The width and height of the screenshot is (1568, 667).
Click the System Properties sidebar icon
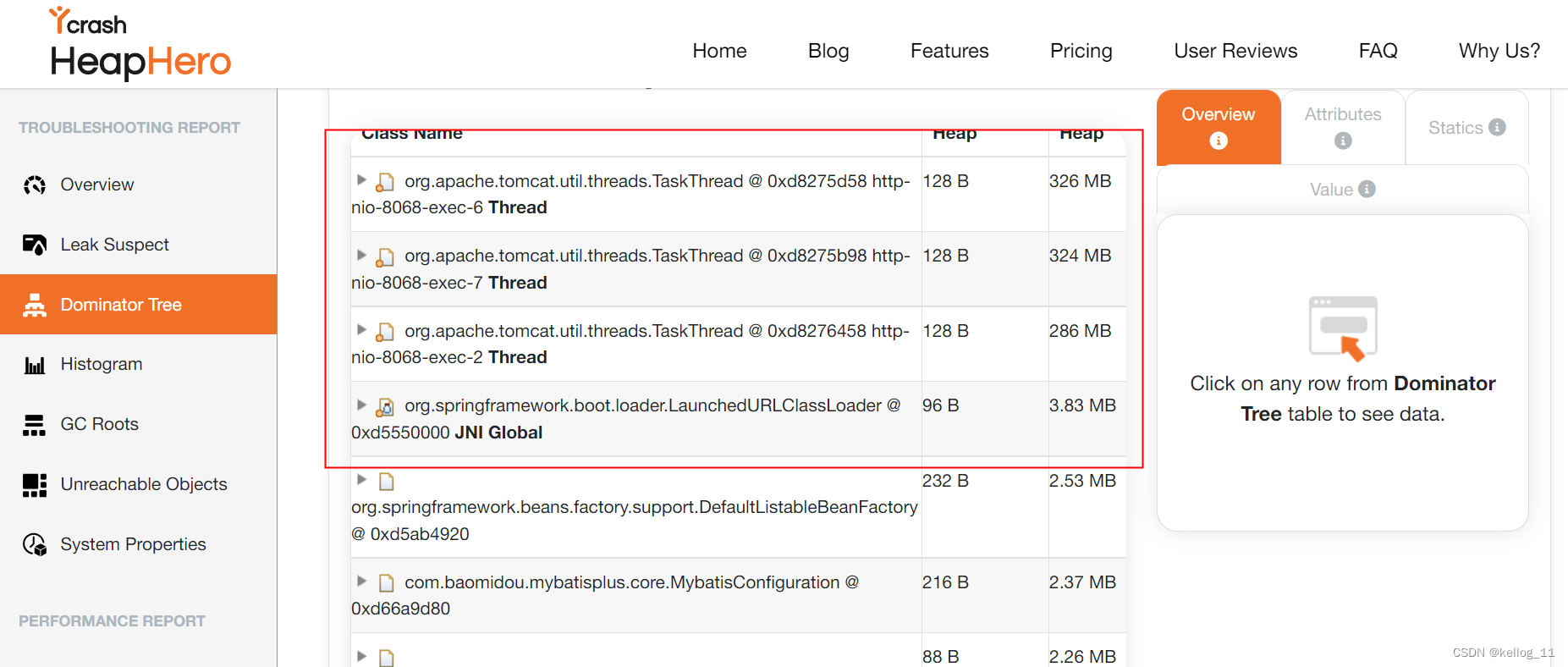coord(35,544)
